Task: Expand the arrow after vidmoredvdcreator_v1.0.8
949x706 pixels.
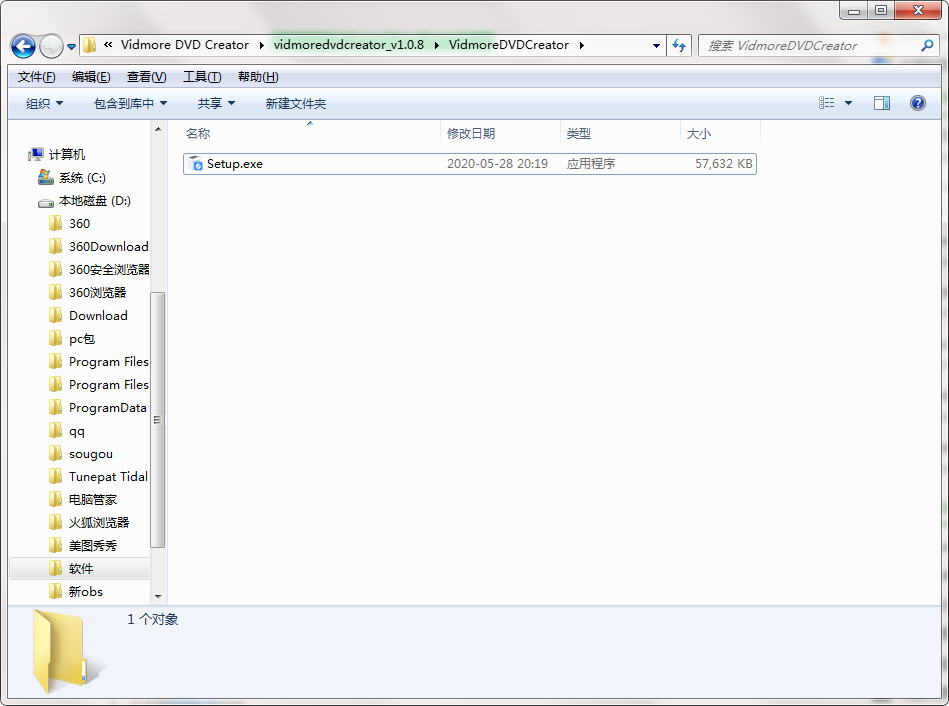Action: coord(436,45)
